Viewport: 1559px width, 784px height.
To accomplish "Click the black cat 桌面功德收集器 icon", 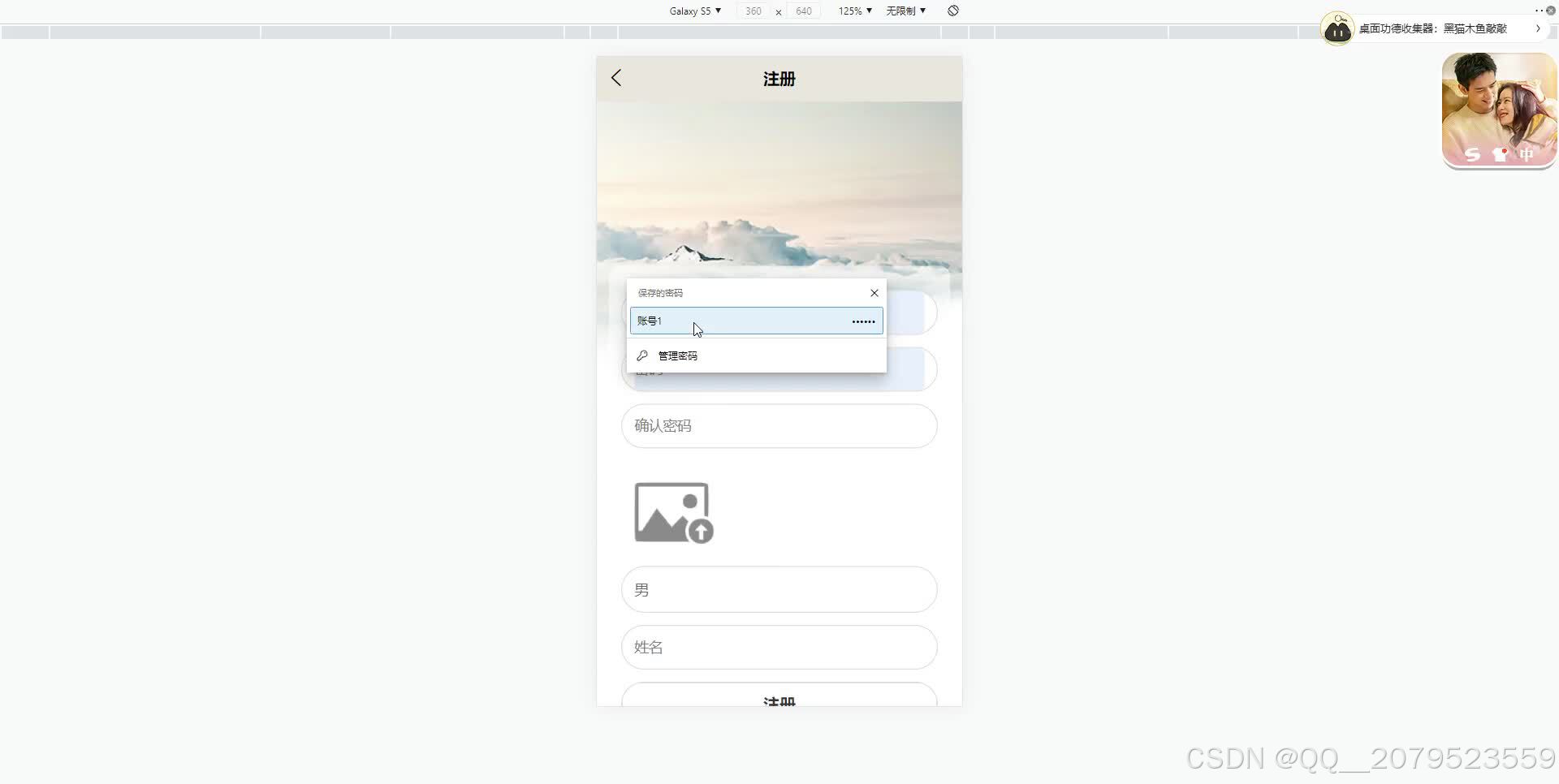I will pos(1337,29).
